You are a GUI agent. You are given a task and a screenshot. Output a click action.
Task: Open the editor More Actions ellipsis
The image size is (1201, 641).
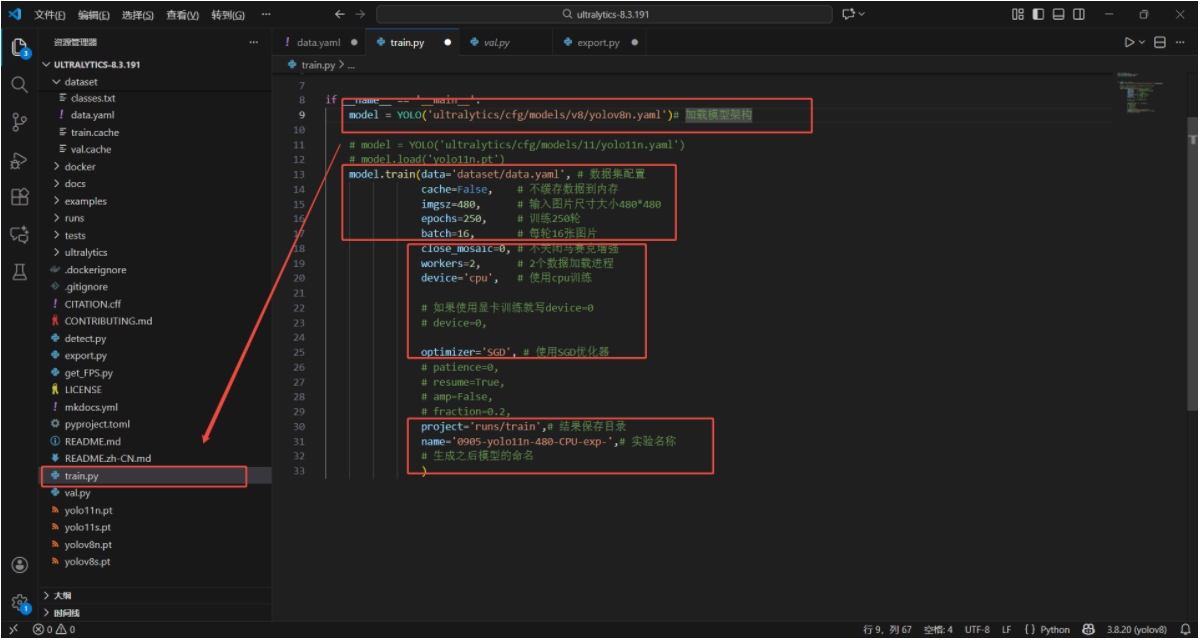pos(1181,42)
